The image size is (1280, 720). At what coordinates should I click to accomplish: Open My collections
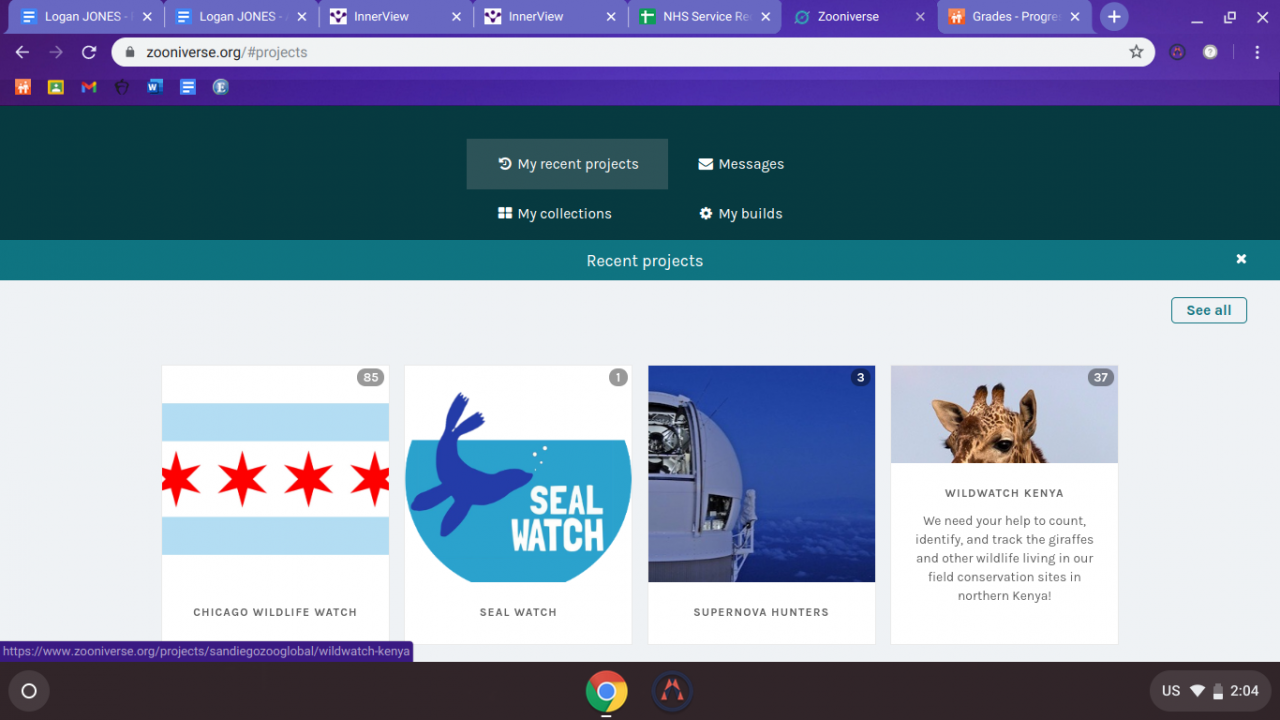[555, 213]
